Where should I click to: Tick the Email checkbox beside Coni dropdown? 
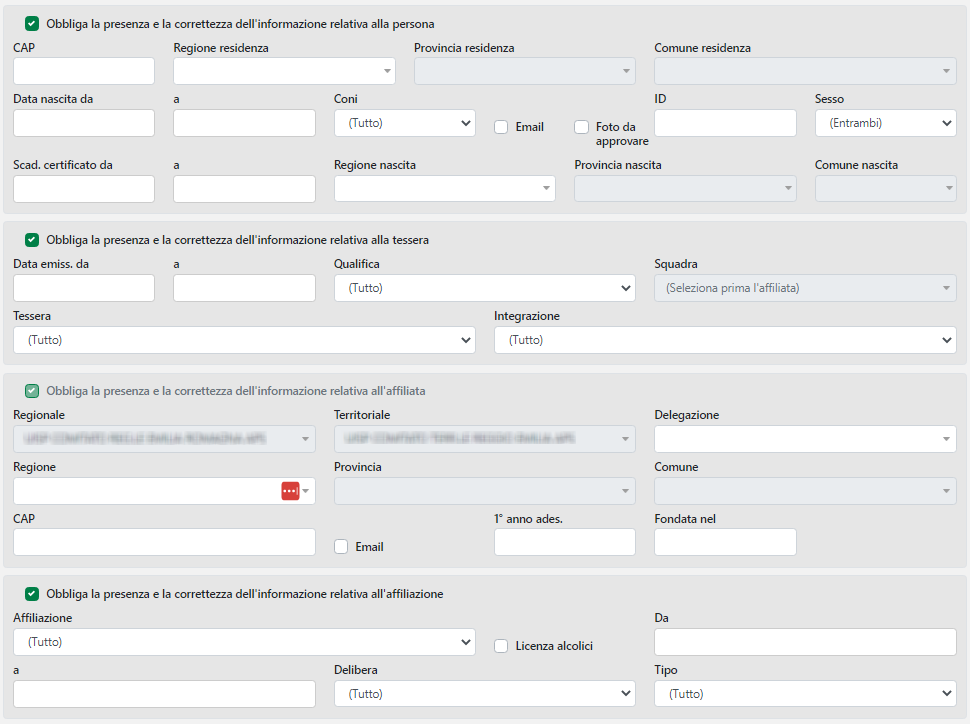(x=501, y=127)
